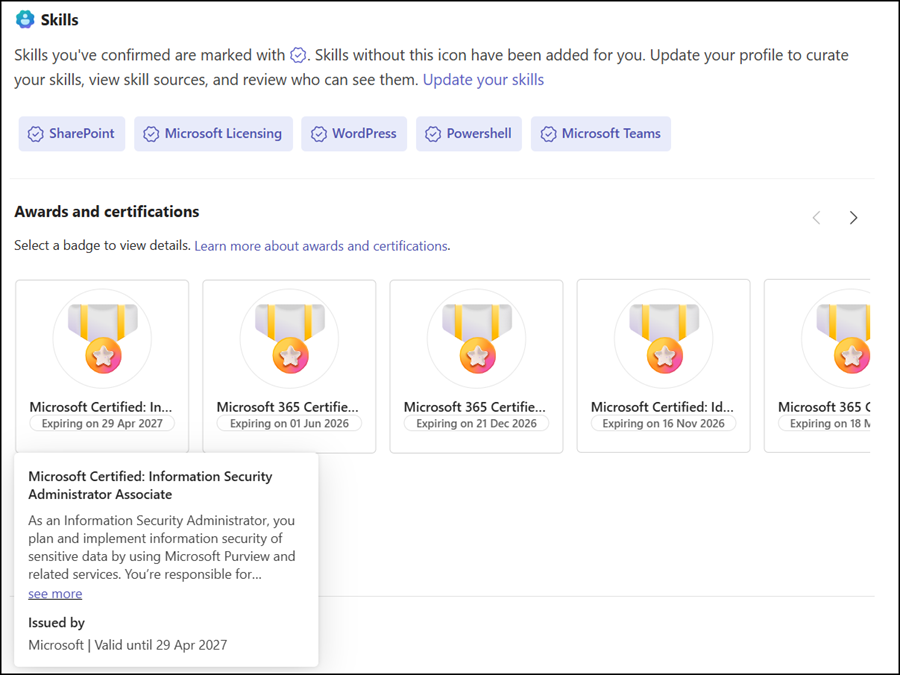Open the Microsoft Certified: In... card title
Screen dimensions: 900x675
click(x=101, y=407)
